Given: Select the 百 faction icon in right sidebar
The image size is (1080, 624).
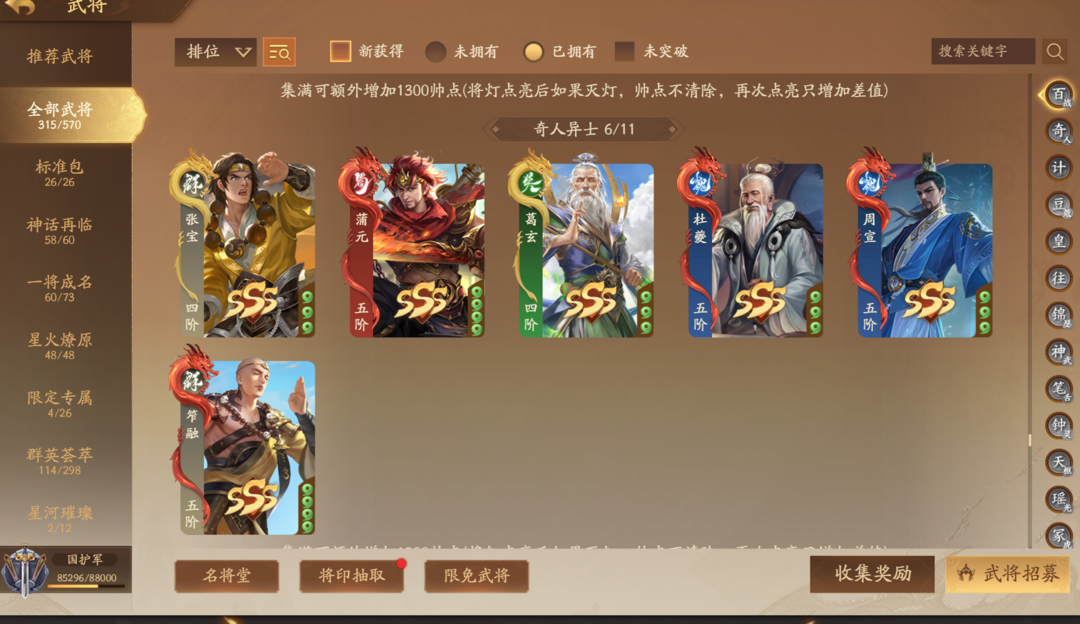Looking at the screenshot, I should (x=1059, y=94).
